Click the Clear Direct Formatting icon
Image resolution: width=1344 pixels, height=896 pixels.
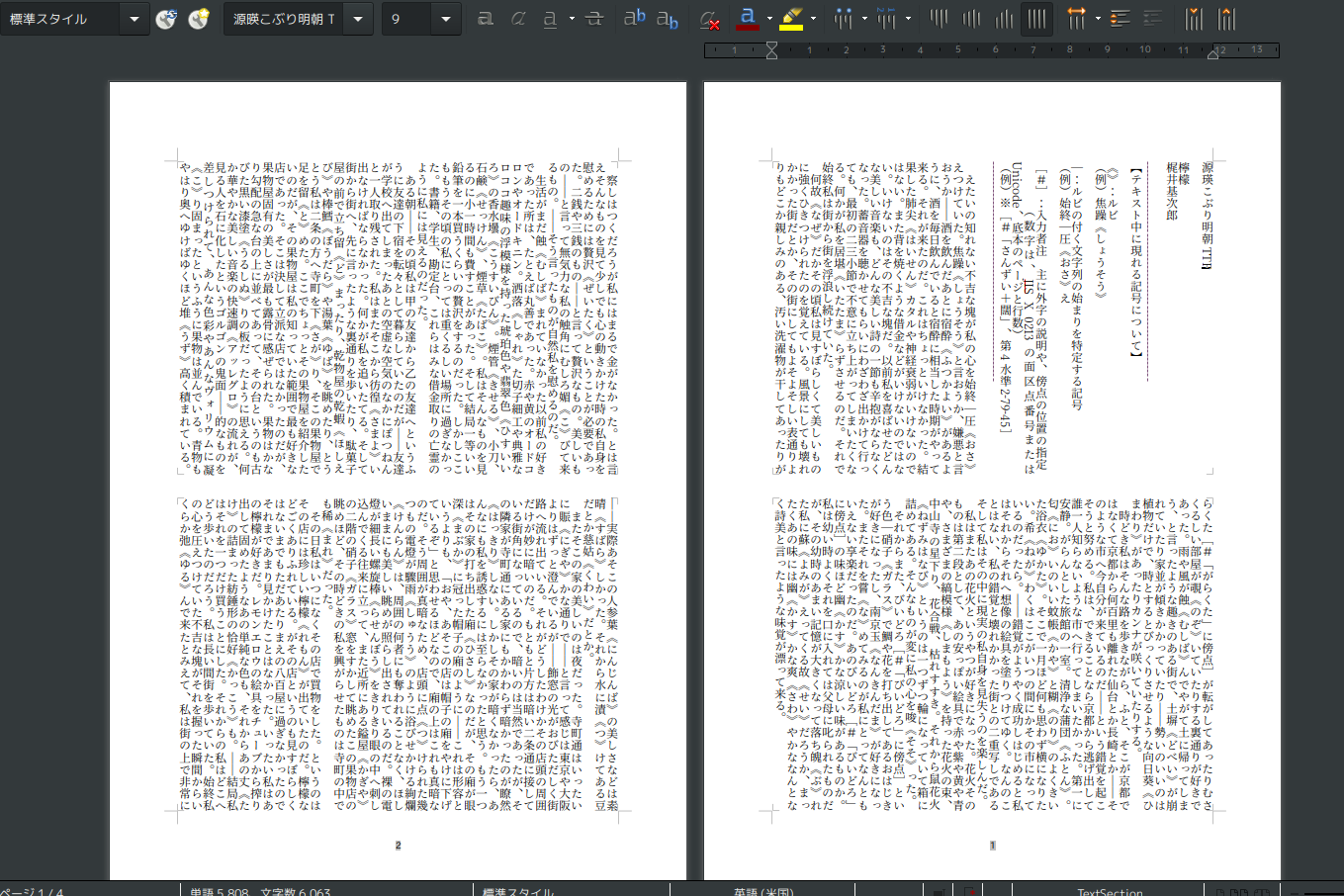[x=709, y=19]
